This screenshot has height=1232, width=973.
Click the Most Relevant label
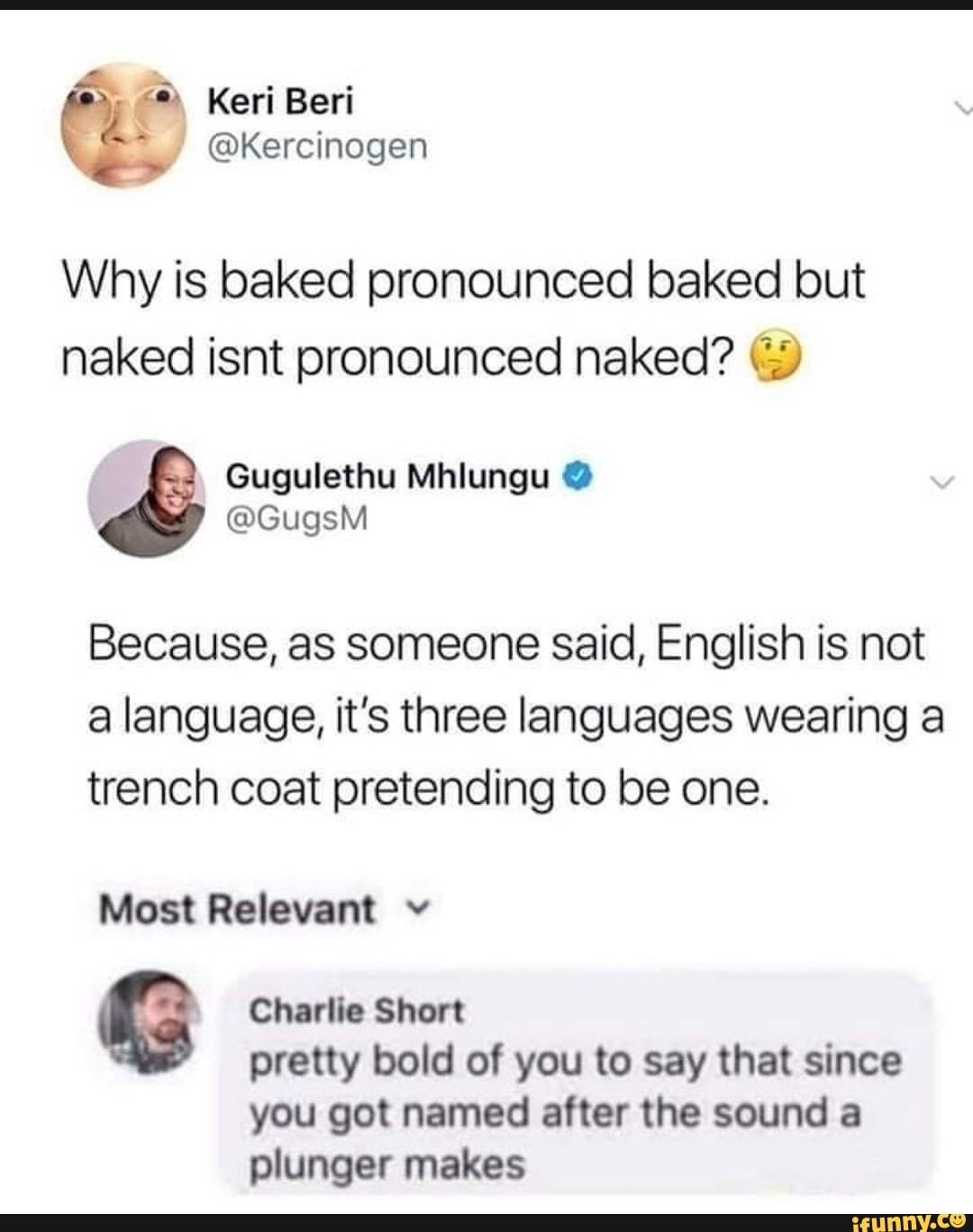point(236,908)
